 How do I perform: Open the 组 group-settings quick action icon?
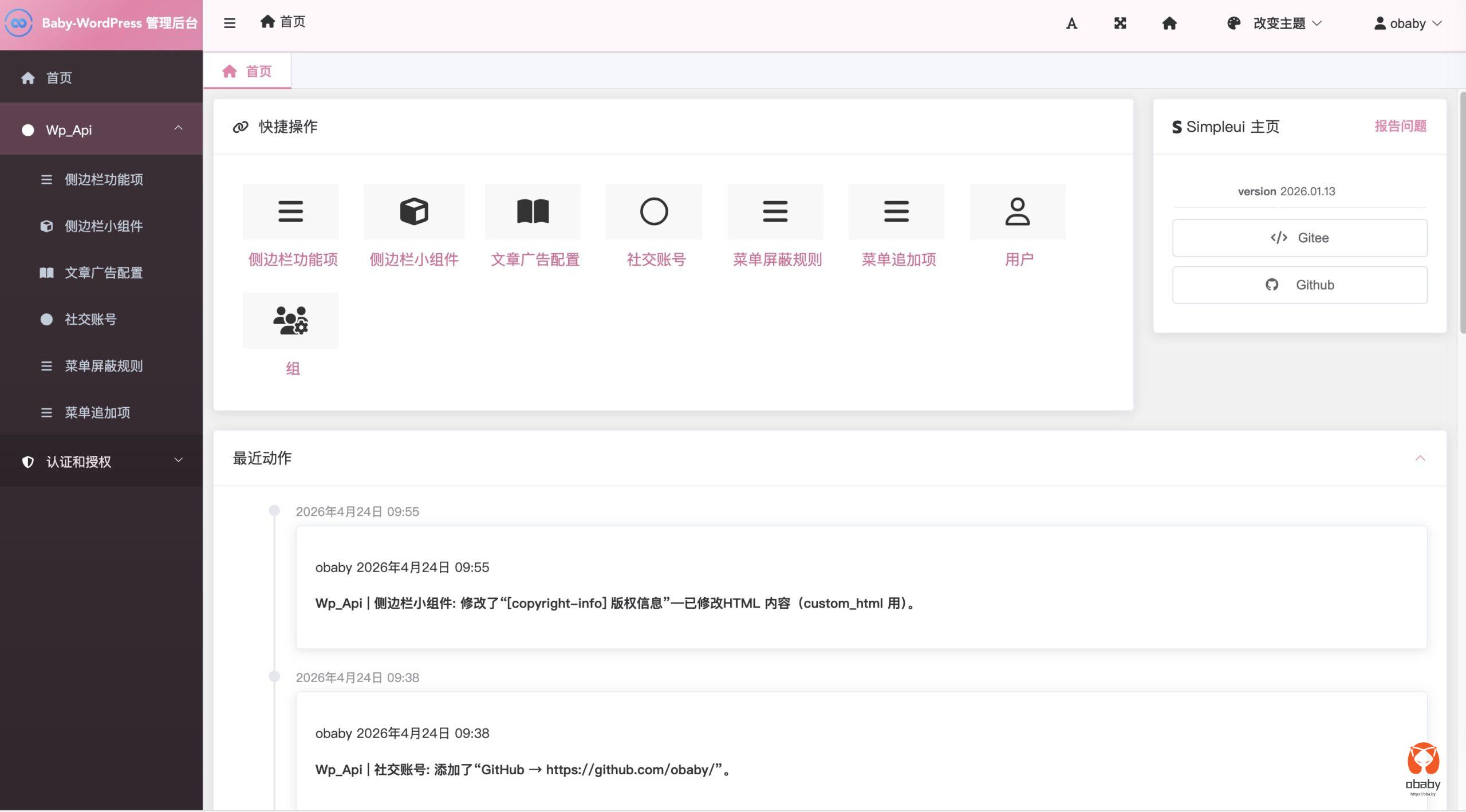point(290,320)
